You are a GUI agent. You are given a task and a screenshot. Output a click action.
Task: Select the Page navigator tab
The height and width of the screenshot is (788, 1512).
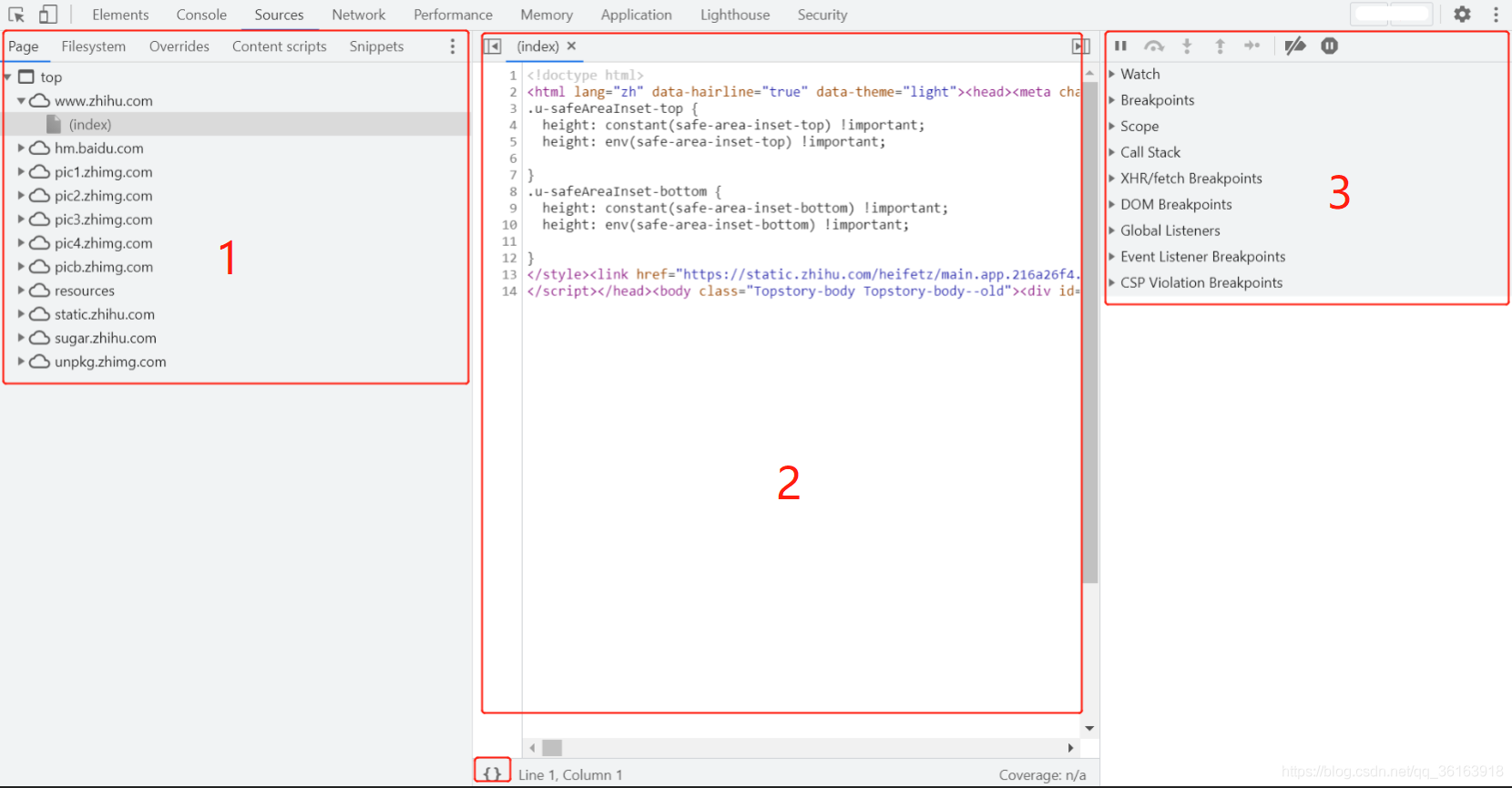pos(24,46)
